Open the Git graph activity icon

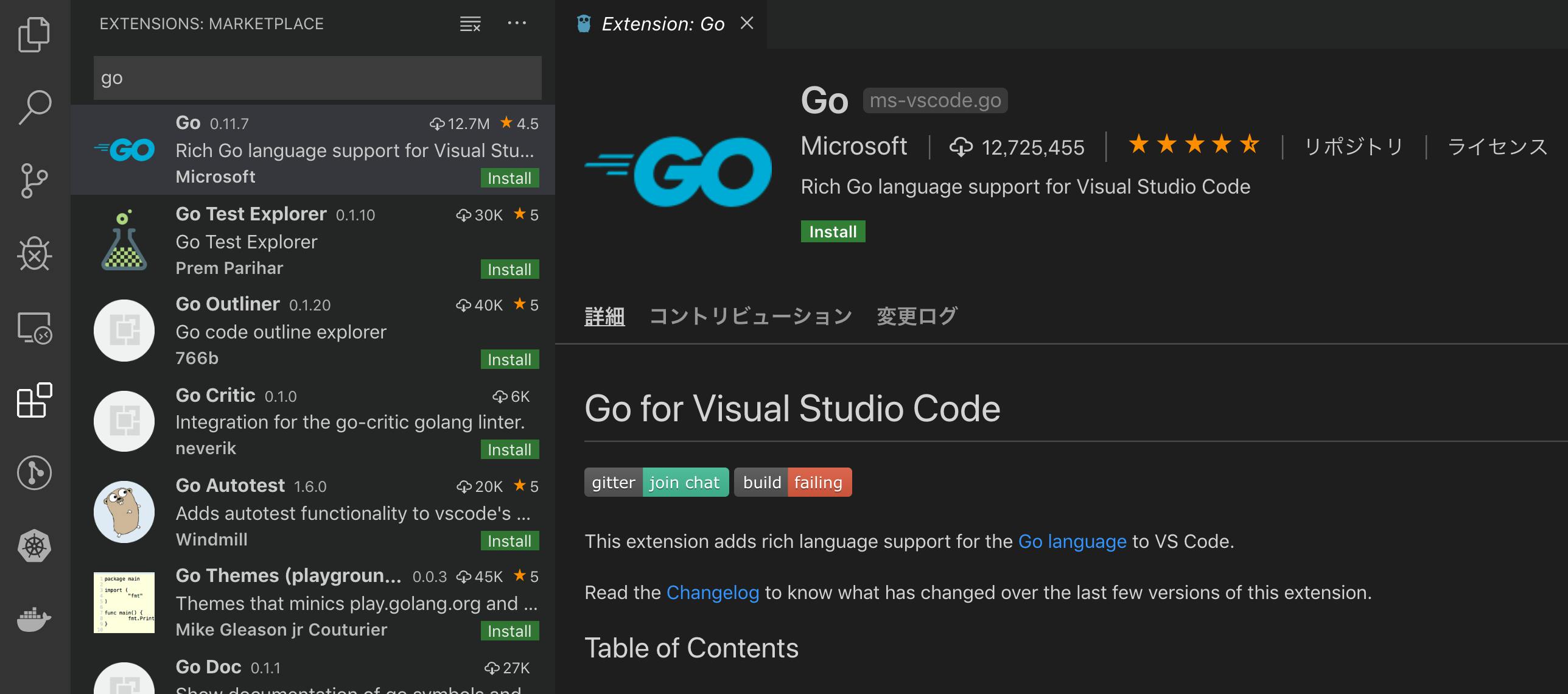(35, 472)
